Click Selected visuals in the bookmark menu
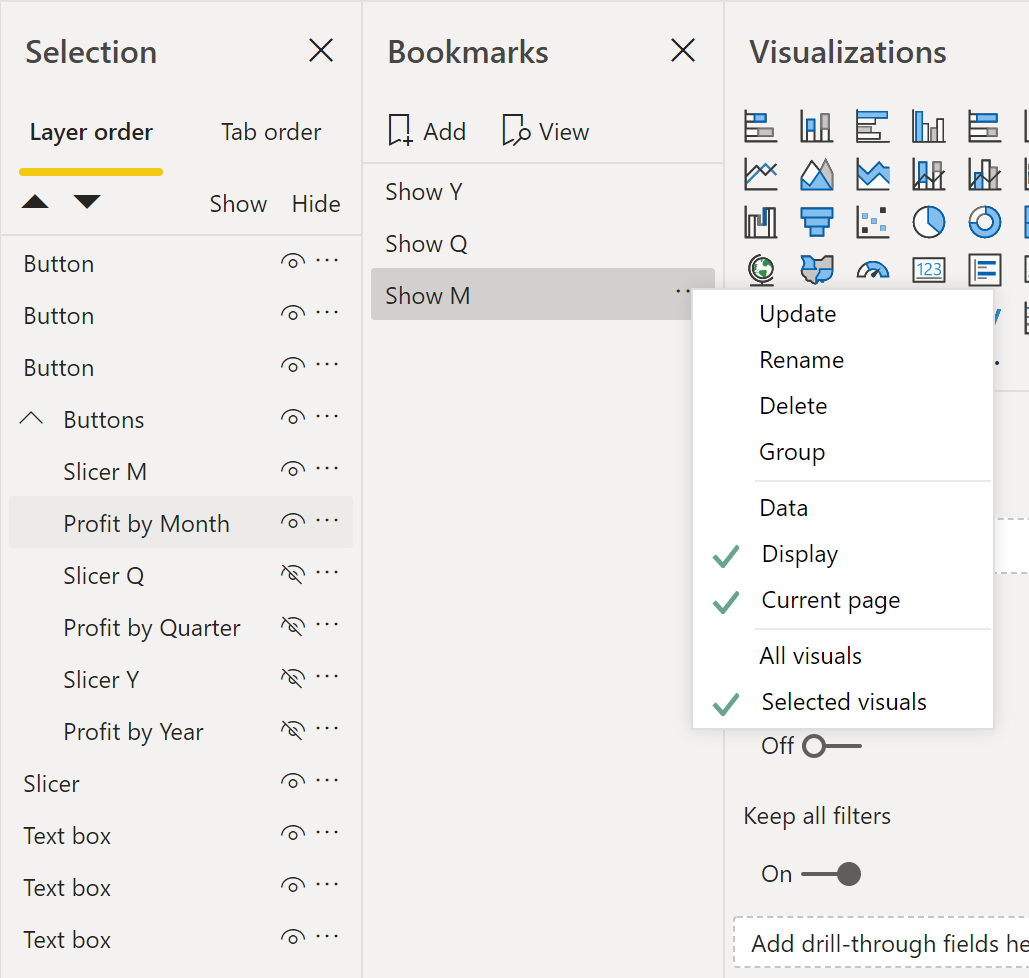Image resolution: width=1029 pixels, height=978 pixels. (843, 702)
